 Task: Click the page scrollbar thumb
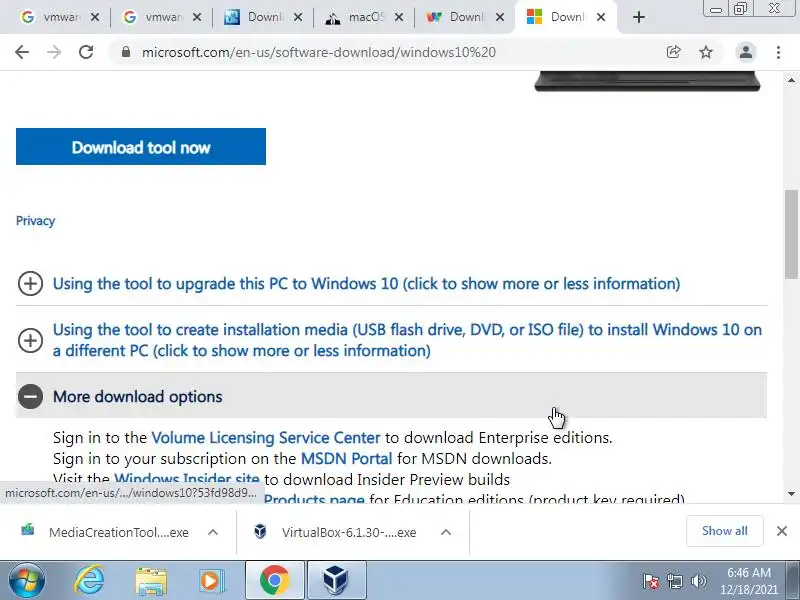[791, 234]
